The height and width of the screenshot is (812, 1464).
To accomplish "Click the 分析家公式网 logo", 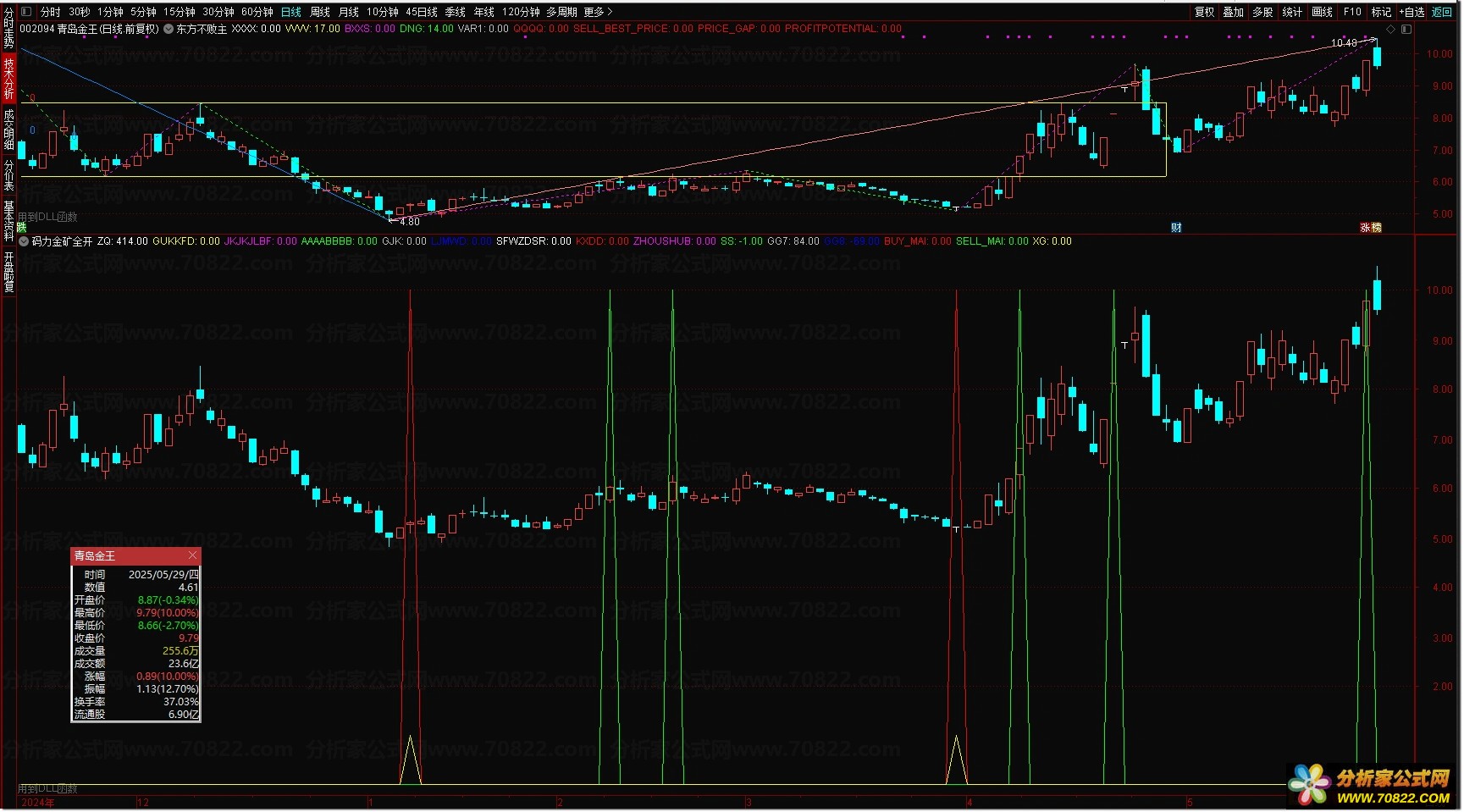I will pos(1372,786).
